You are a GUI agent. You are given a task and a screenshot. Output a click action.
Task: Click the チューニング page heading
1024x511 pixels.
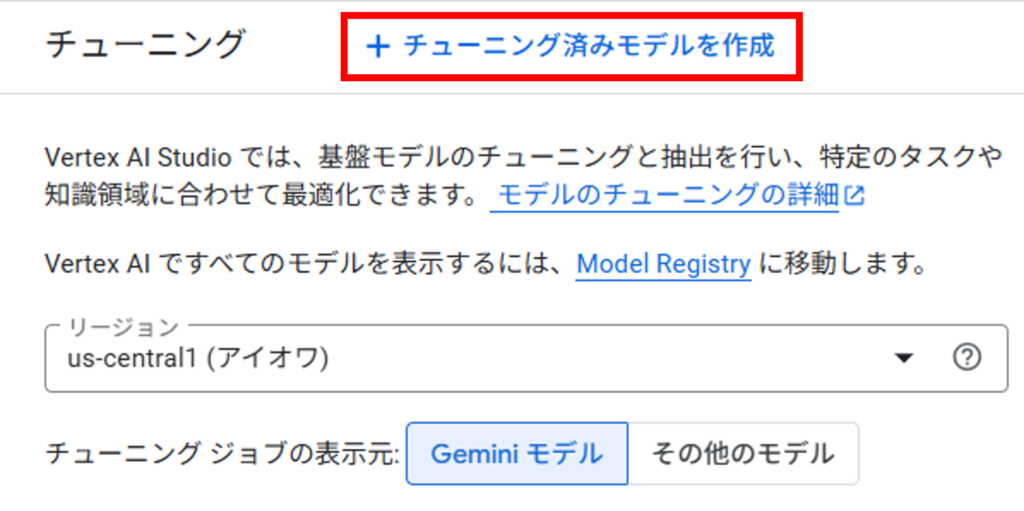(145, 46)
